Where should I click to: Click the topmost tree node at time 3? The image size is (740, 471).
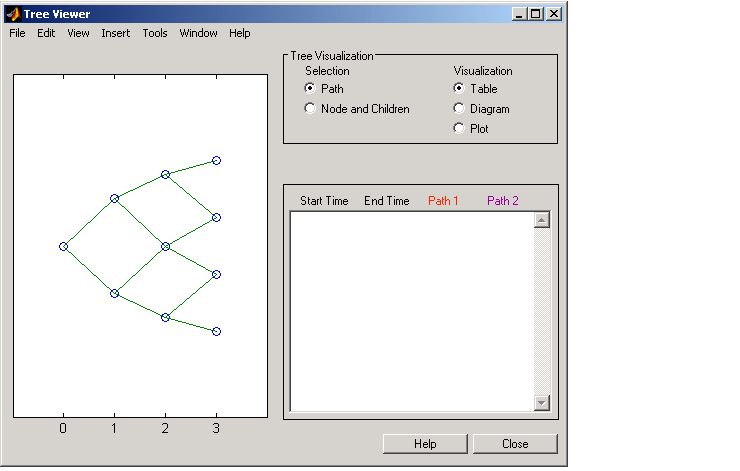[216, 160]
